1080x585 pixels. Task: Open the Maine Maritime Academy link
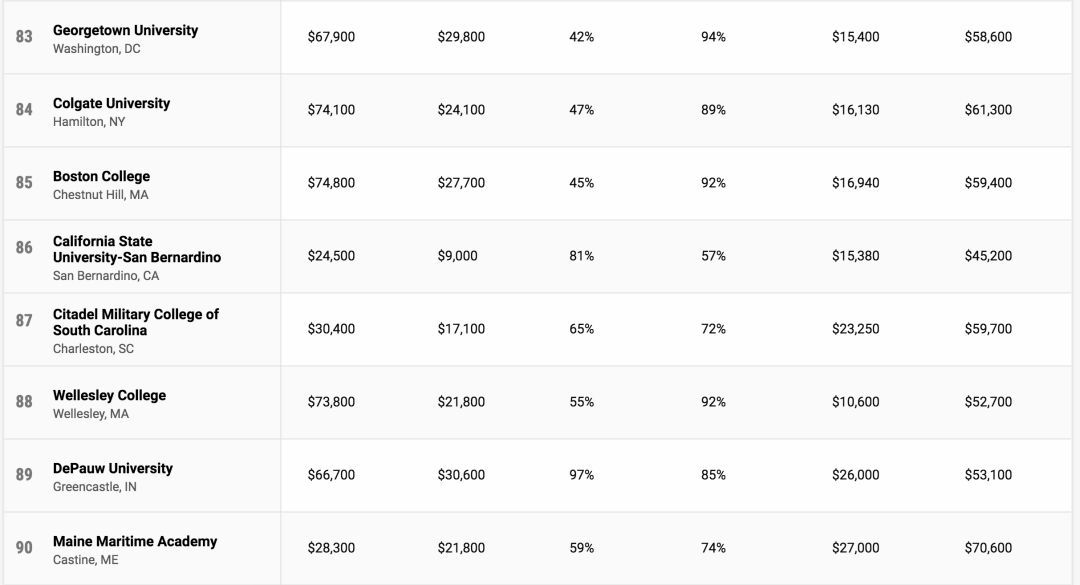coord(135,541)
